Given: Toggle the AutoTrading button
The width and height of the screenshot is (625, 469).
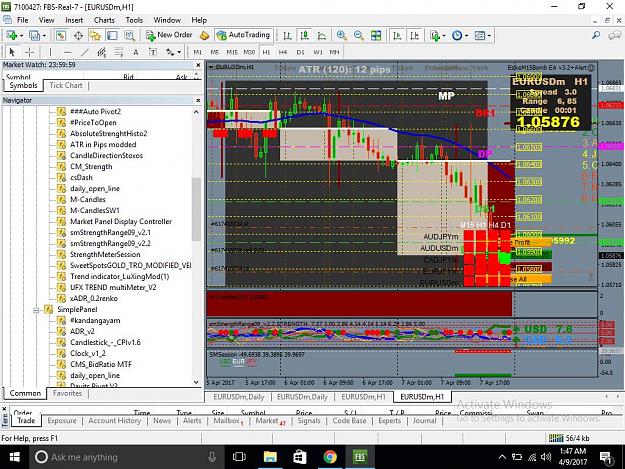Looking at the screenshot, I should [x=244, y=35].
